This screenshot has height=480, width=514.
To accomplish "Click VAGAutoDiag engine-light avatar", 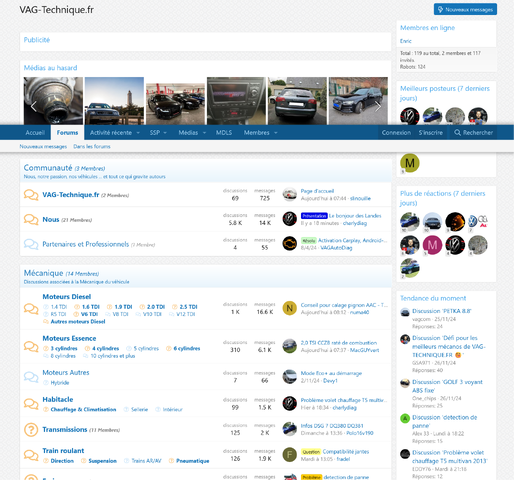I will [290, 244].
